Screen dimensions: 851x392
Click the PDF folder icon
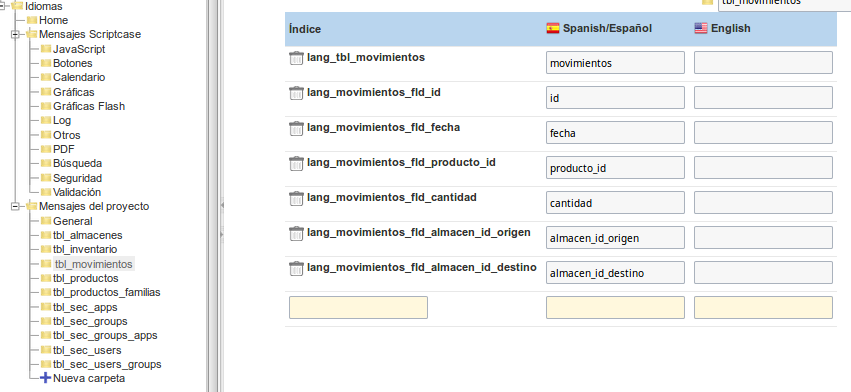46,149
